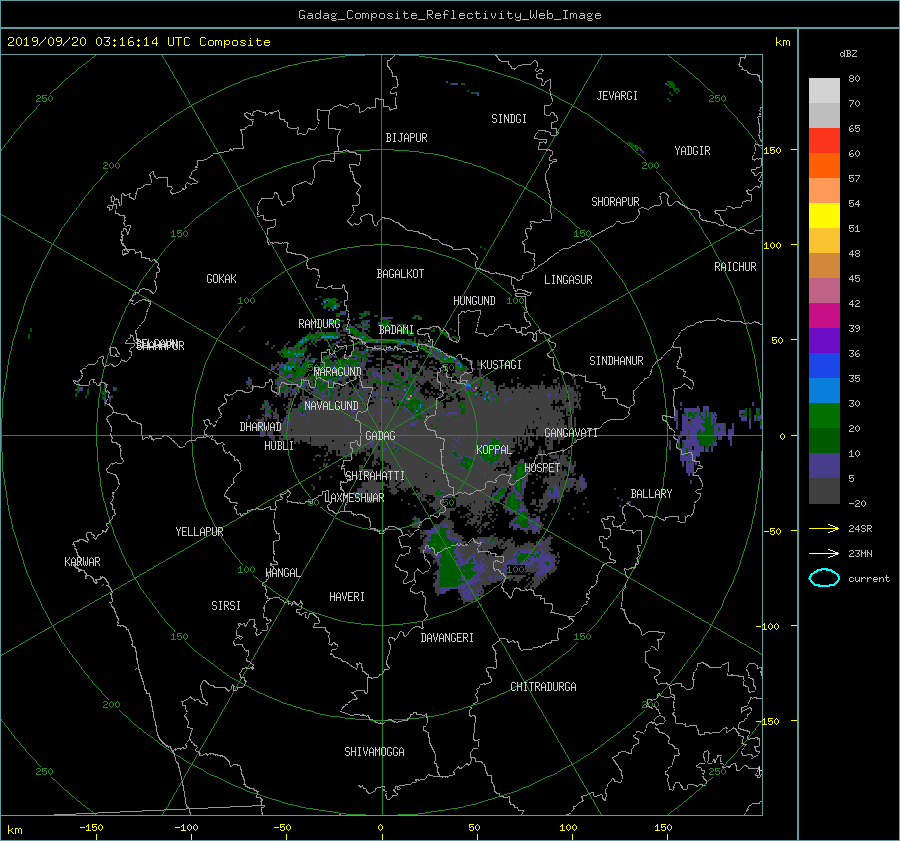This screenshot has width=900, height=841.
Task: Click the yellow 51 dBZ legend swatch
Action: click(824, 216)
